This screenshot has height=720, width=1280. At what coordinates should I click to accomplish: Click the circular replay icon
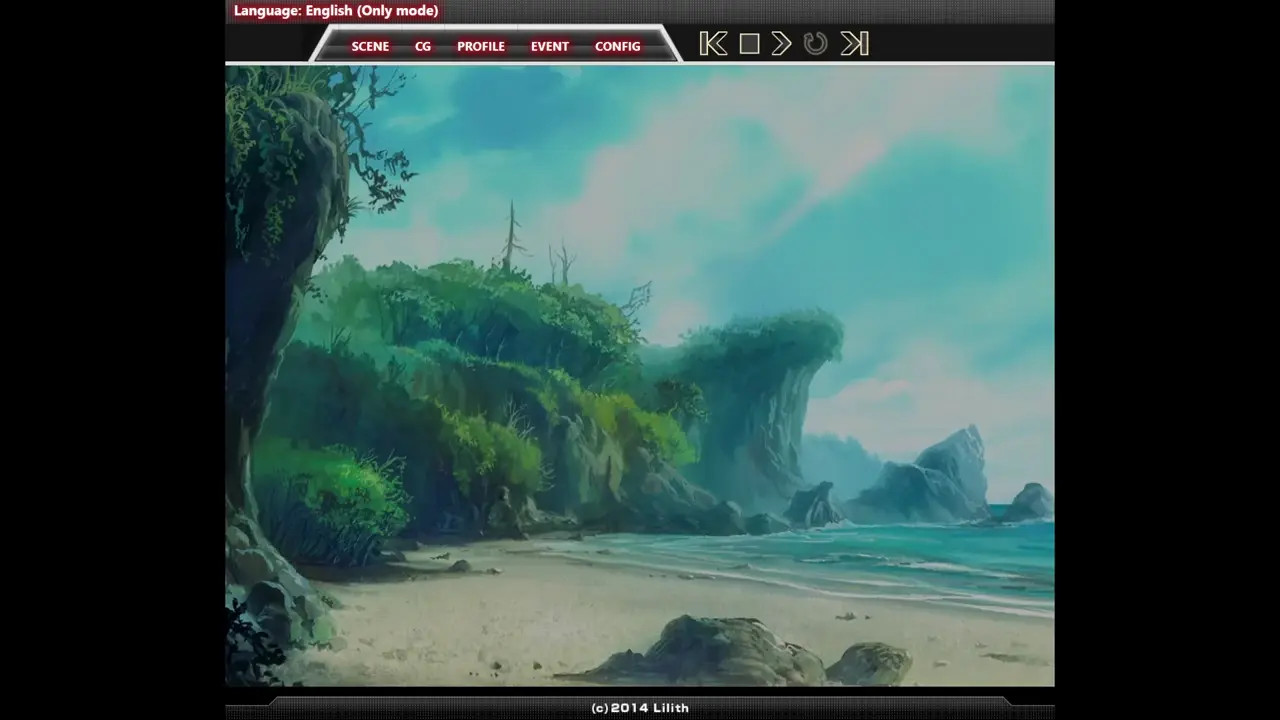click(816, 44)
